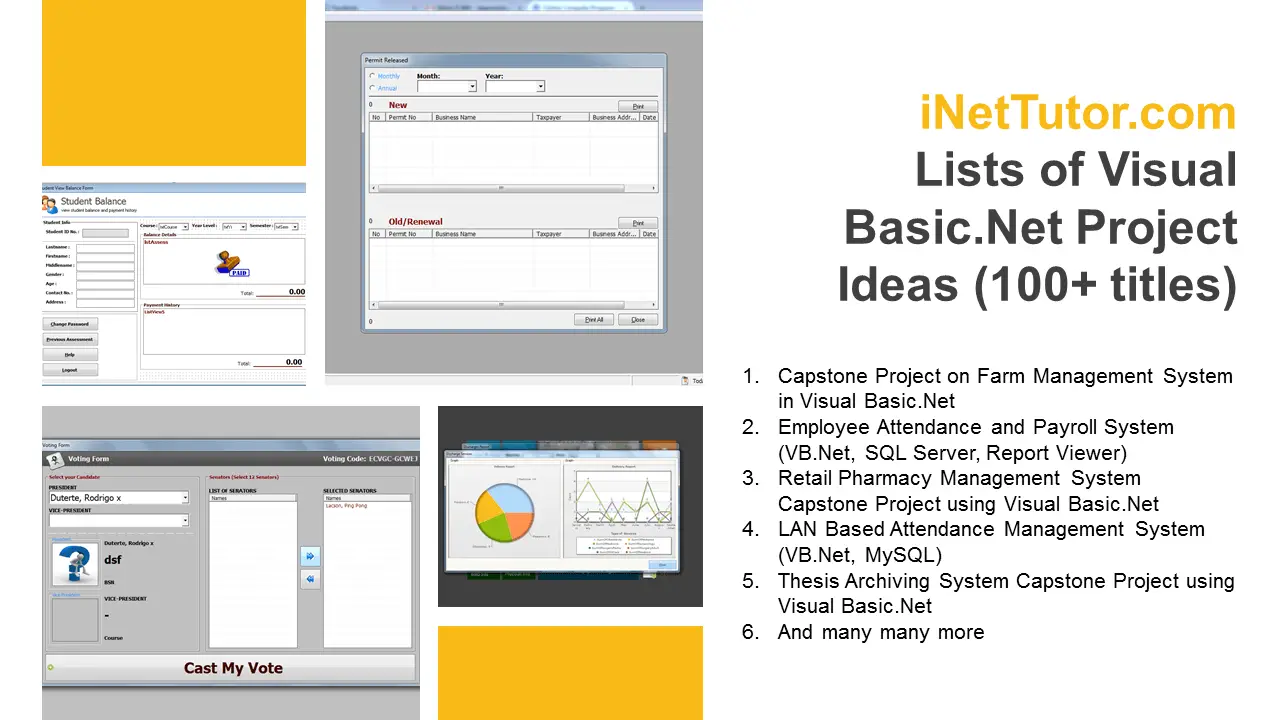Select the Annual radio button
Image resolution: width=1280 pixels, height=720 pixels.
[373, 87]
